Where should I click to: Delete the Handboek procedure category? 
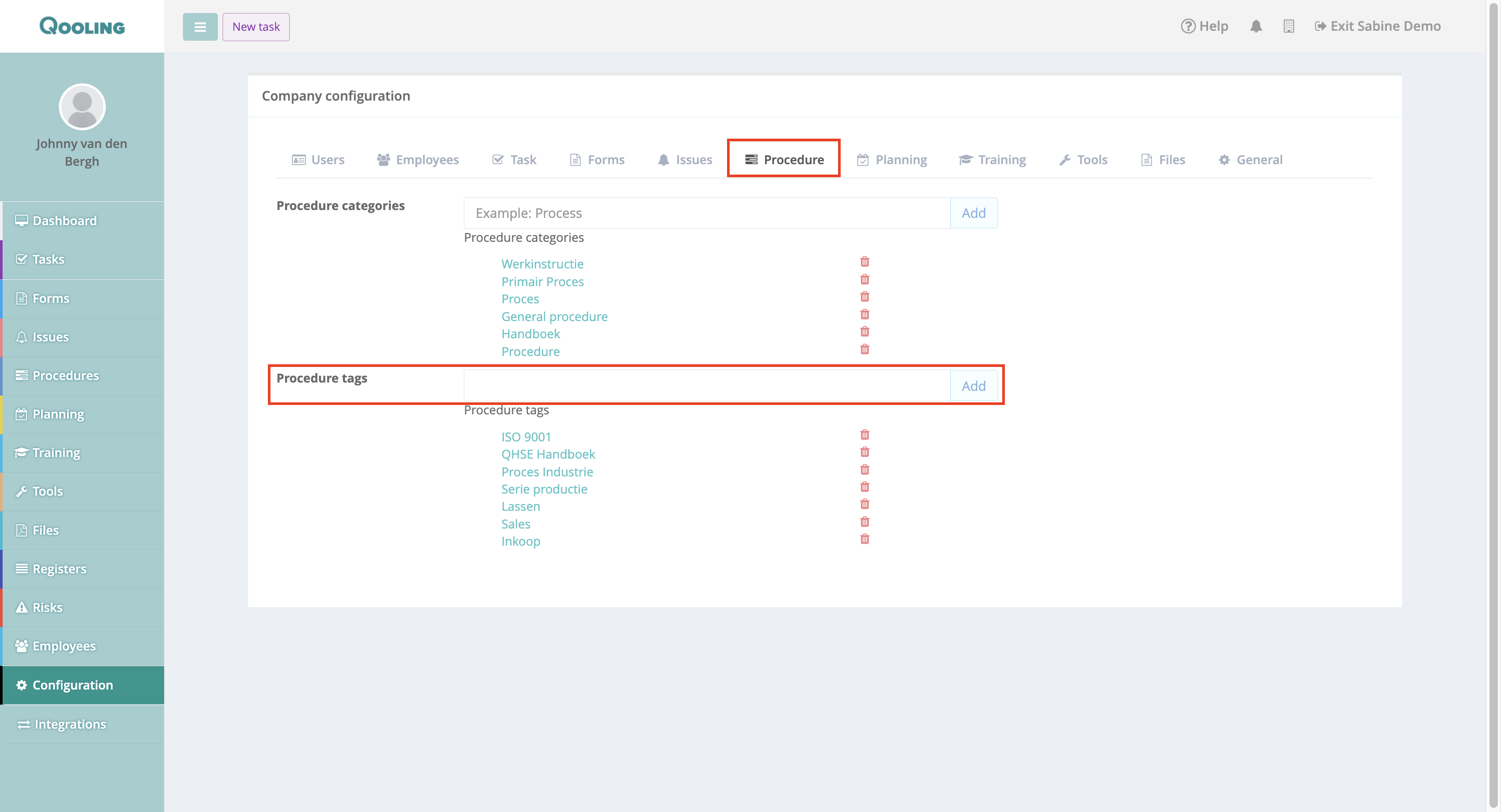tap(865, 331)
